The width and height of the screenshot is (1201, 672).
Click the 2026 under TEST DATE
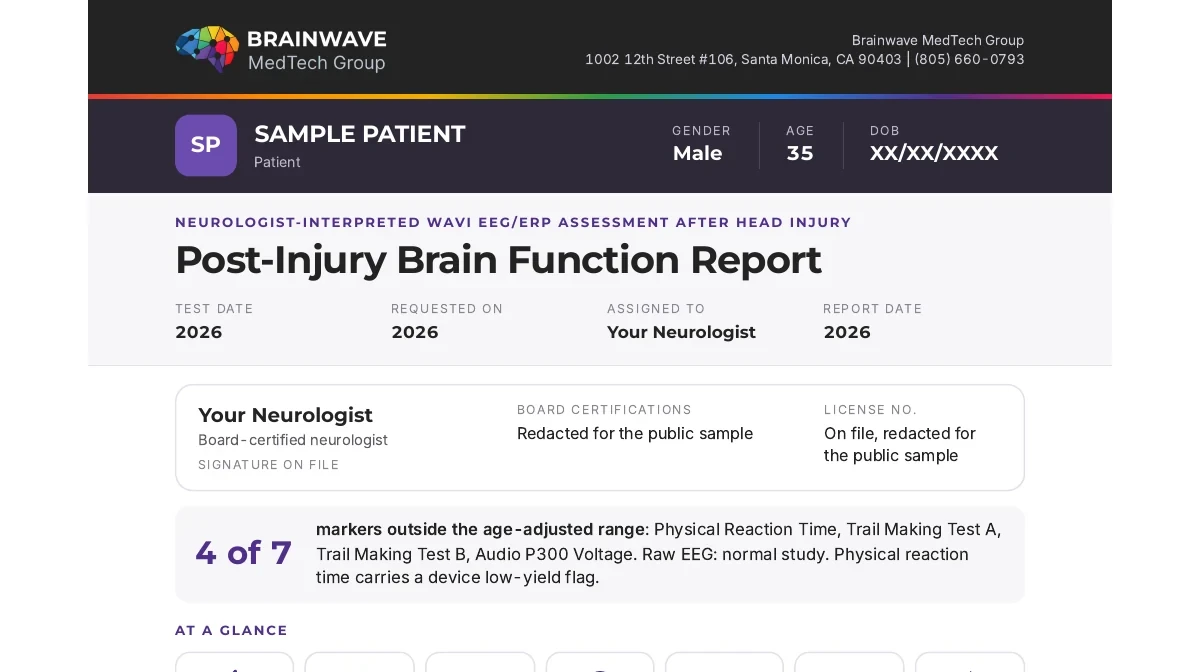pos(199,332)
